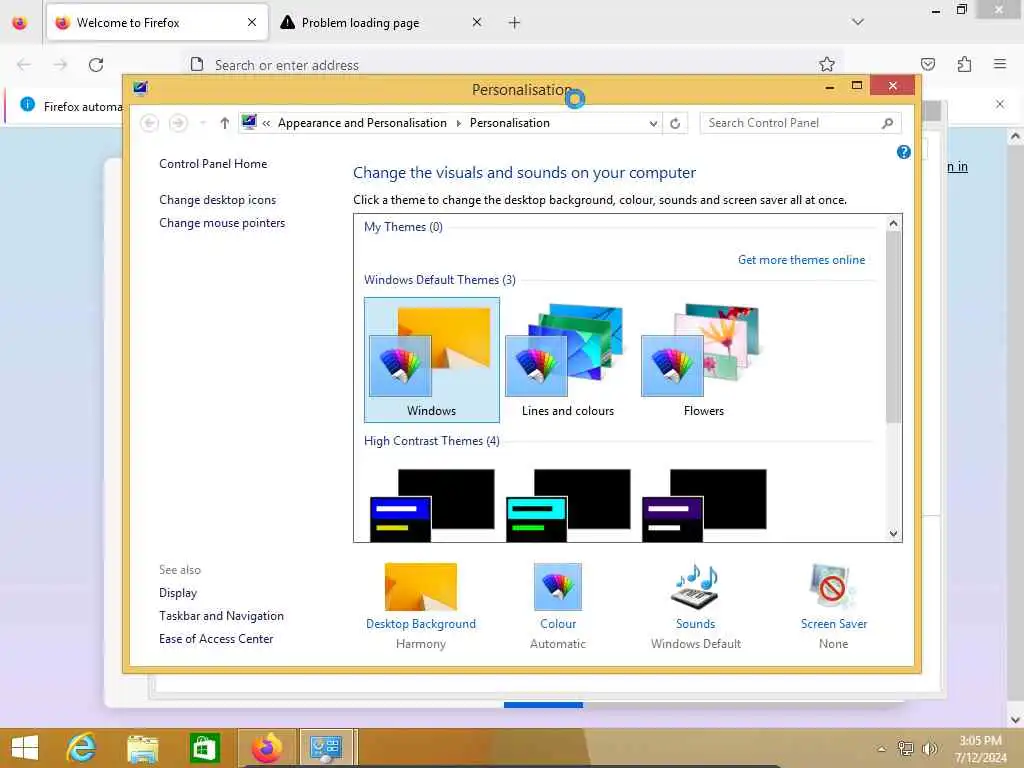Select the high contrast theme with purple bar
This screenshot has width=1024, height=768.
(x=703, y=505)
